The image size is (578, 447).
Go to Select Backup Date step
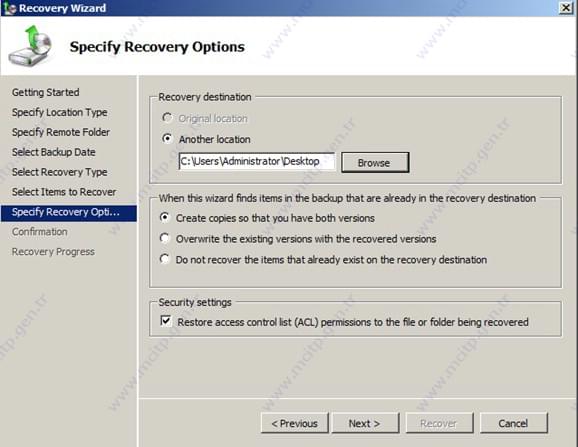[x=54, y=152]
